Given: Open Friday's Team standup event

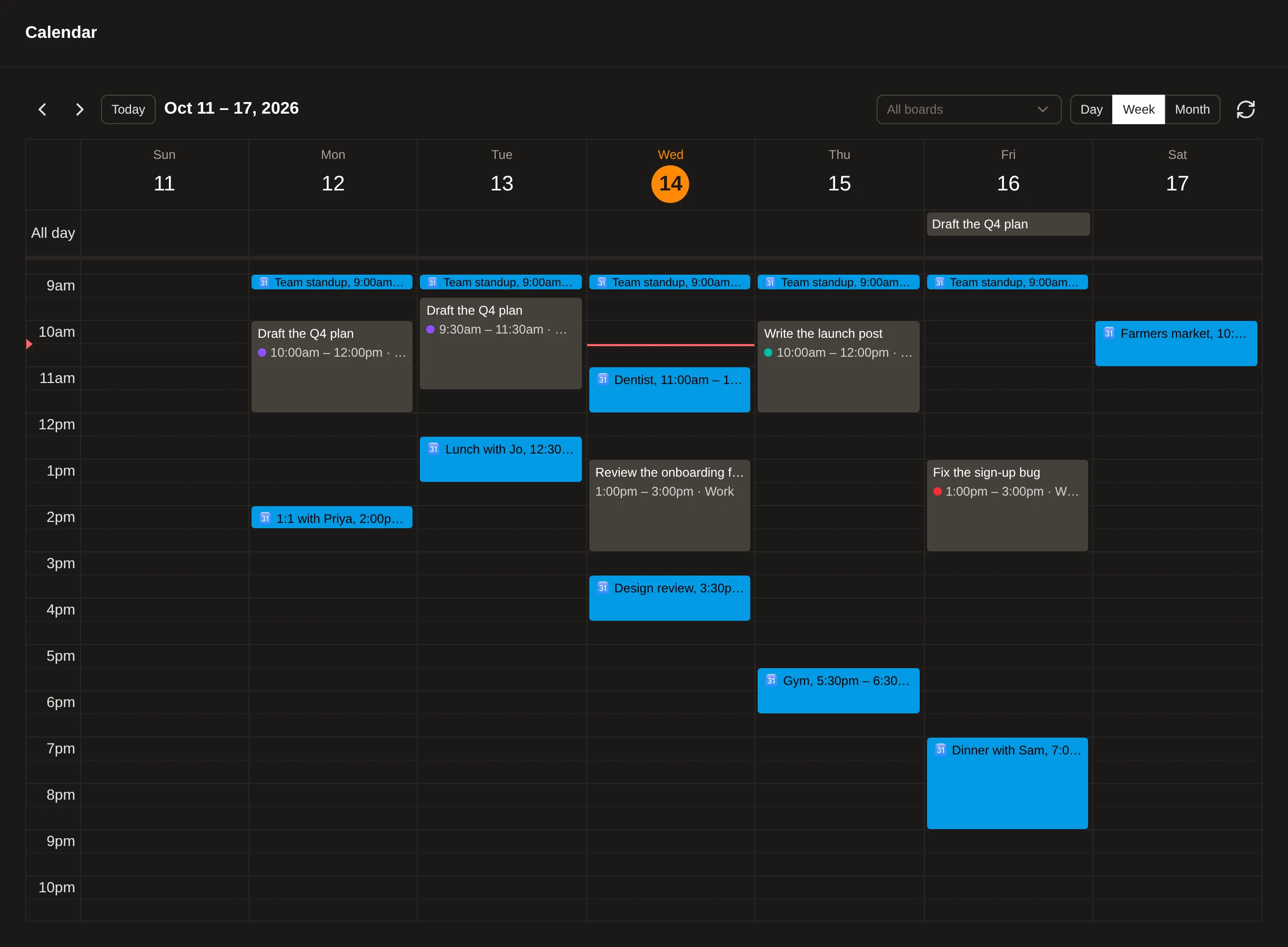Looking at the screenshot, I should (x=1007, y=282).
